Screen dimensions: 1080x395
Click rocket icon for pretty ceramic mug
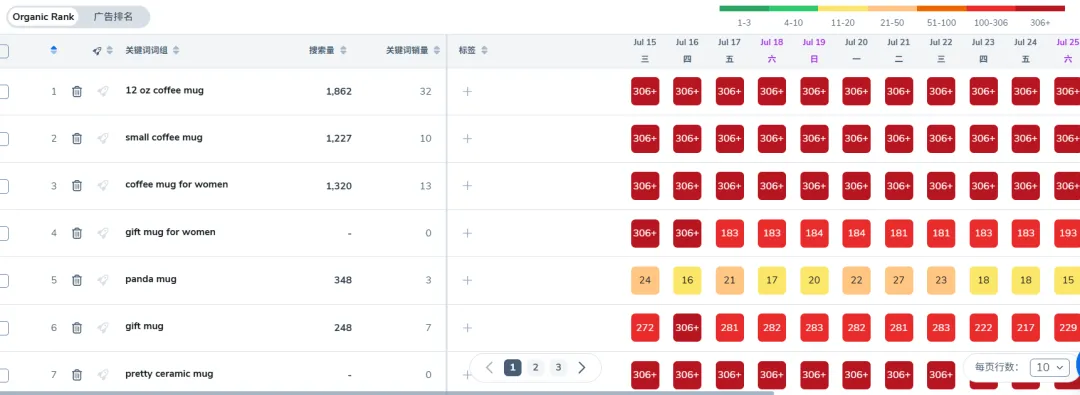click(x=103, y=375)
